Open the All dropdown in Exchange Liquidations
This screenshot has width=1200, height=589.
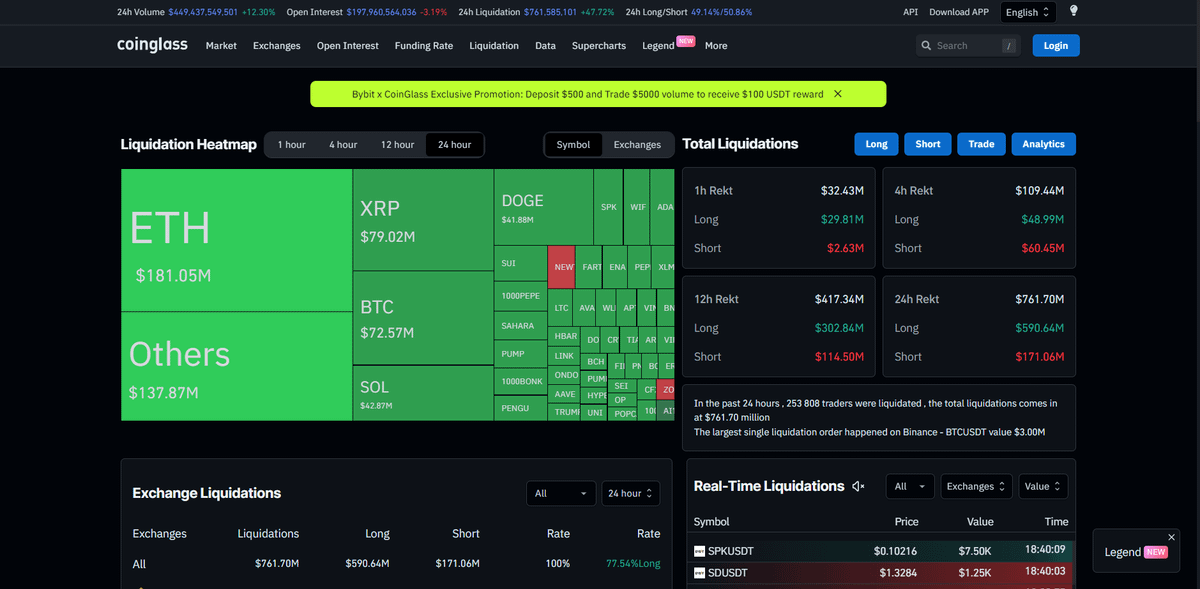(x=561, y=493)
